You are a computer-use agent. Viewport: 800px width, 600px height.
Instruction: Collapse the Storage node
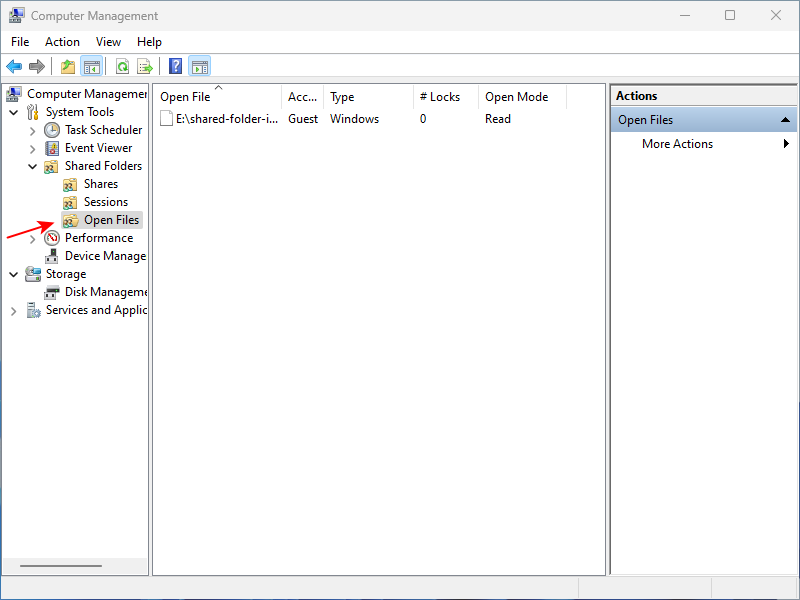[x=14, y=274]
